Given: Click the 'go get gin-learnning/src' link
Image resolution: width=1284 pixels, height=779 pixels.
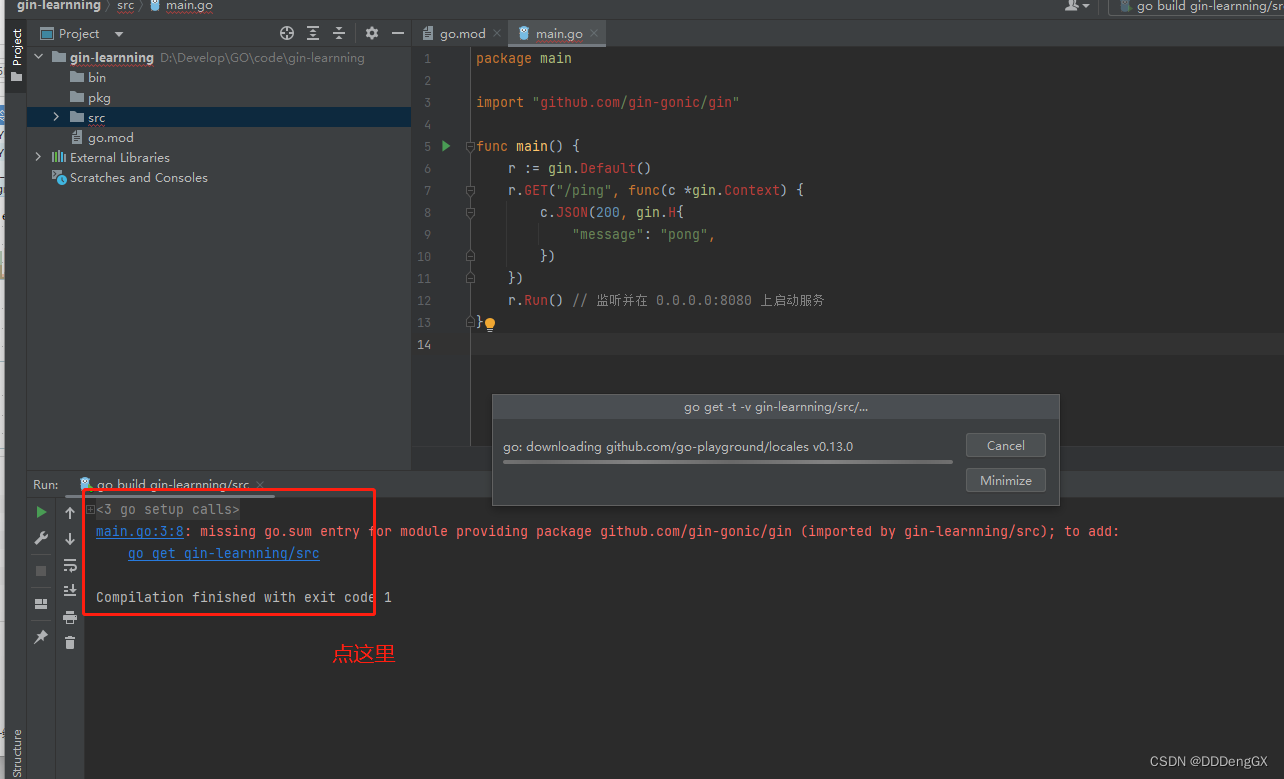Looking at the screenshot, I should [x=224, y=553].
